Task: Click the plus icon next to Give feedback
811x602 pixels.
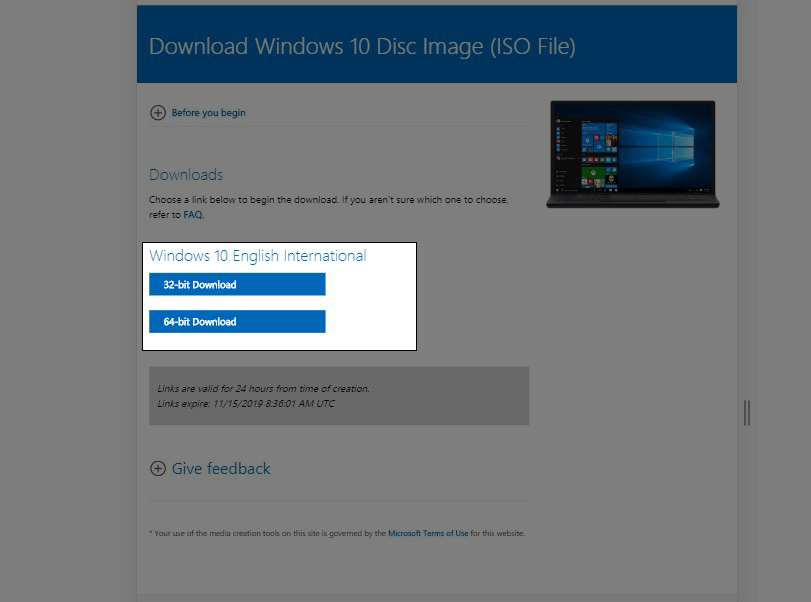Action: (x=158, y=468)
